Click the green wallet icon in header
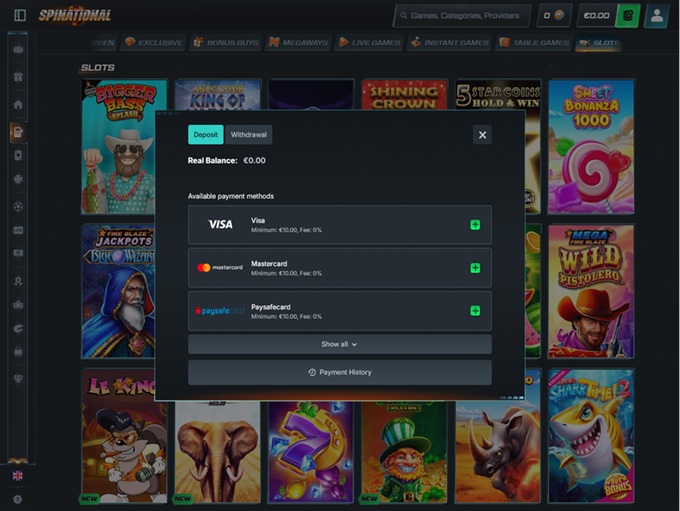The width and height of the screenshot is (680, 511). click(x=627, y=16)
